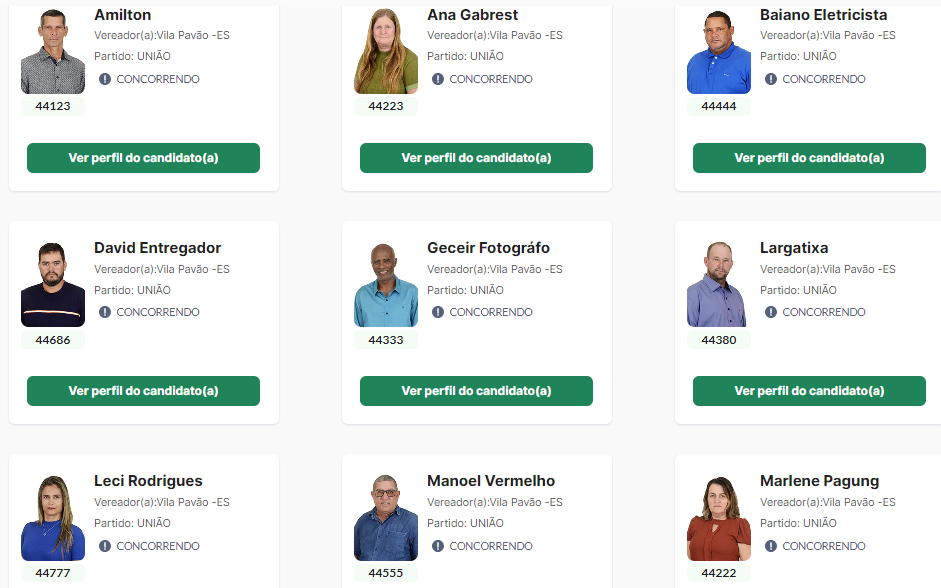Click the CONCORRENDO icon on Marlene Pagung's card
941x588 pixels.
(x=771, y=546)
